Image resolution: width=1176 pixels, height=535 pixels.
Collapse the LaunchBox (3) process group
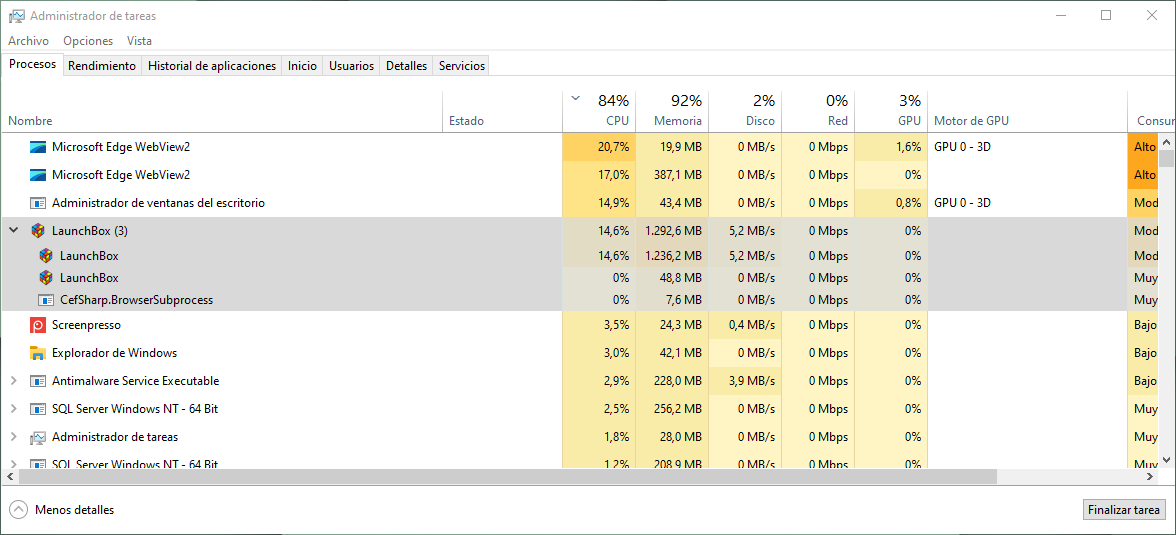point(14,230)
